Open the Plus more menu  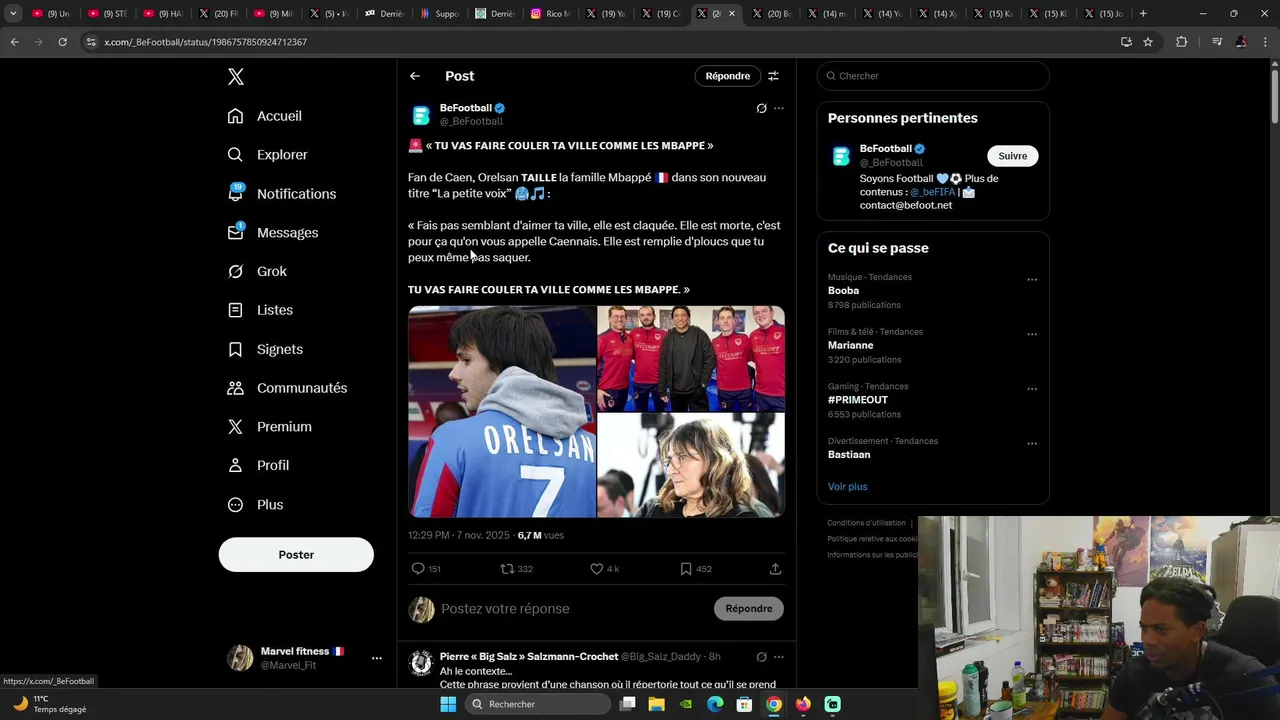tap(255, 505)
